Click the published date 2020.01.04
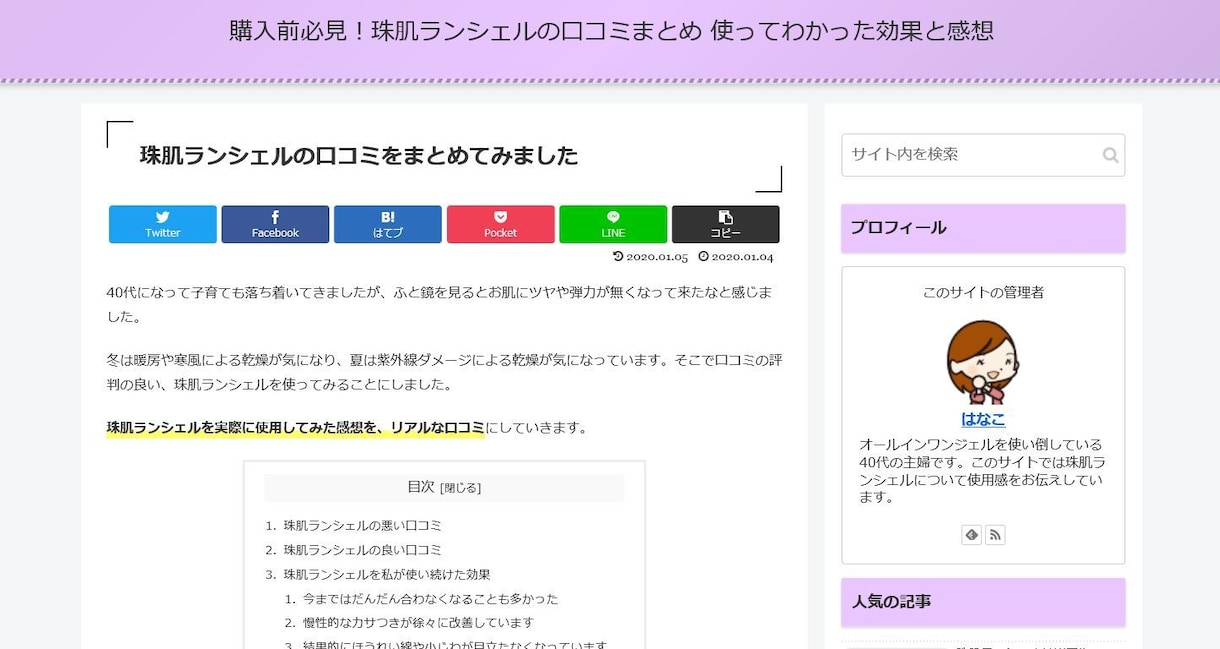The height and width of the screenshot is (649, 1220). (x=735, y=257)
